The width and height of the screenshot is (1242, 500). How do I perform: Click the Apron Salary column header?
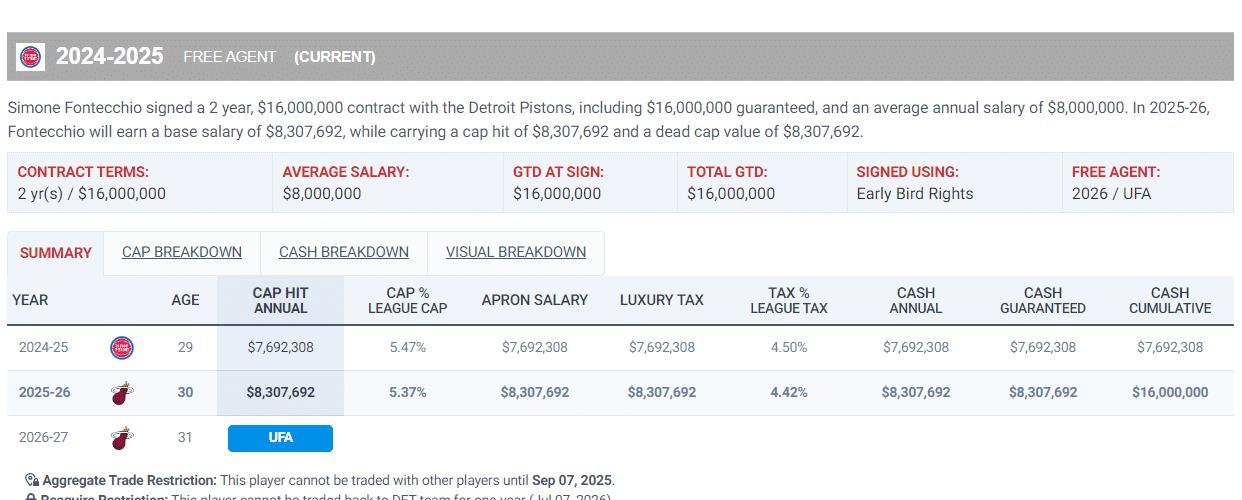pyautogui.click(x=534, y=300)
